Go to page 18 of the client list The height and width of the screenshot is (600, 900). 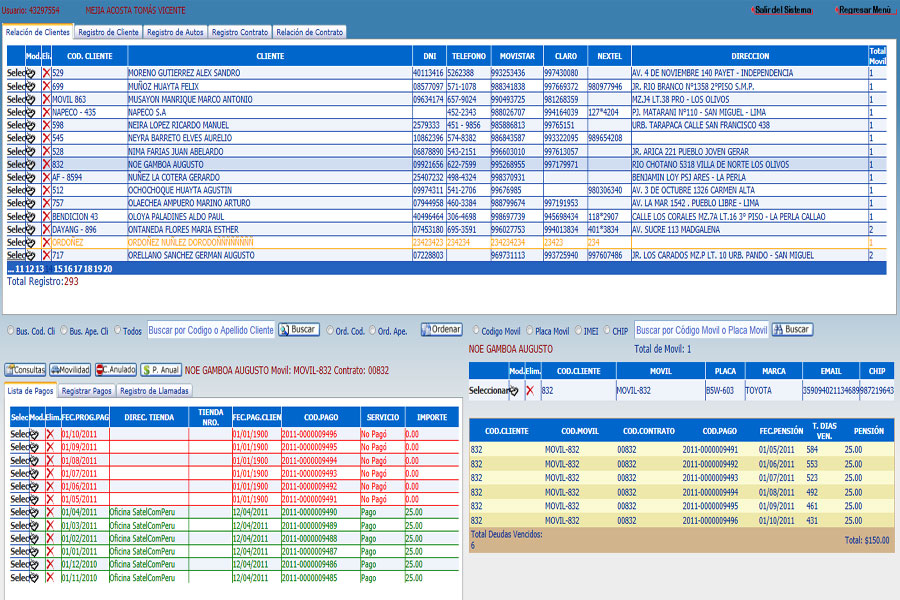click(88, 268)
